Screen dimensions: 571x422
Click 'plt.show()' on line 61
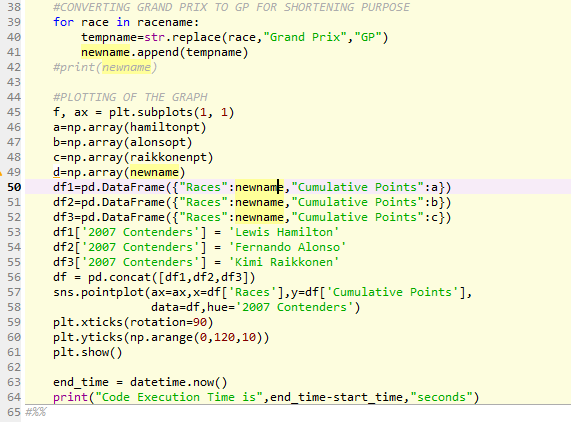point(88,352)
